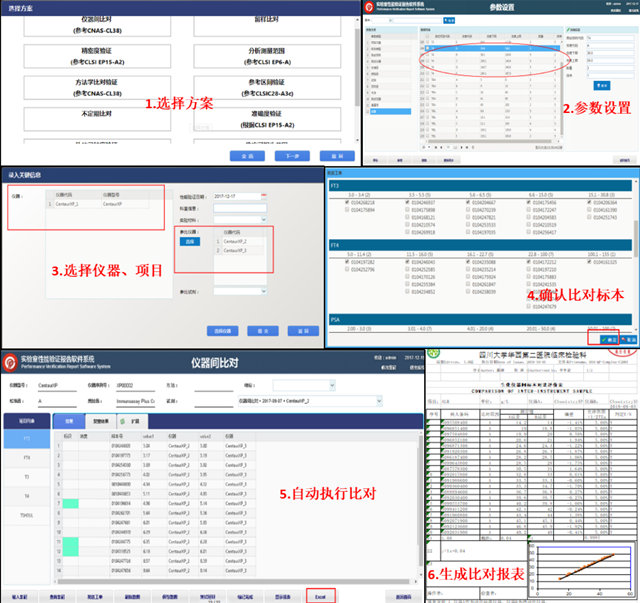Click the FT3 section header bar
640x603 pixels.
[480, 186]
